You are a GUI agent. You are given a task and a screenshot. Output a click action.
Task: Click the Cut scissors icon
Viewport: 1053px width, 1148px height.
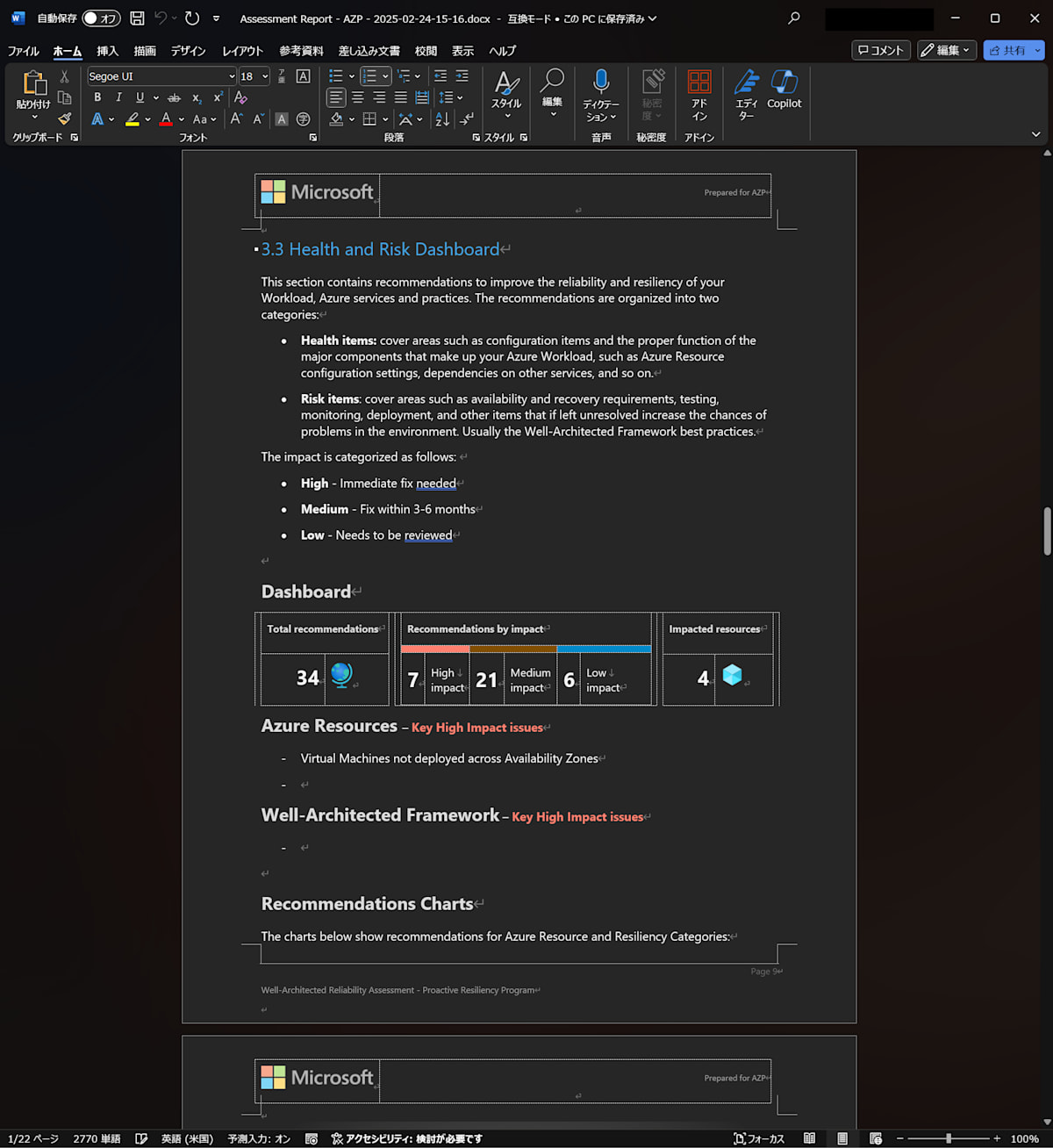[64, 77]
